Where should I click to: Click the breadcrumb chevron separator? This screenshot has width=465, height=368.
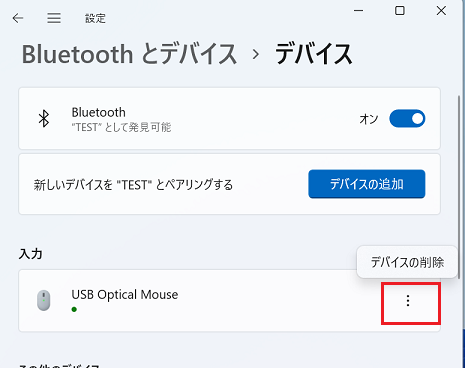(x=256, y=54)
